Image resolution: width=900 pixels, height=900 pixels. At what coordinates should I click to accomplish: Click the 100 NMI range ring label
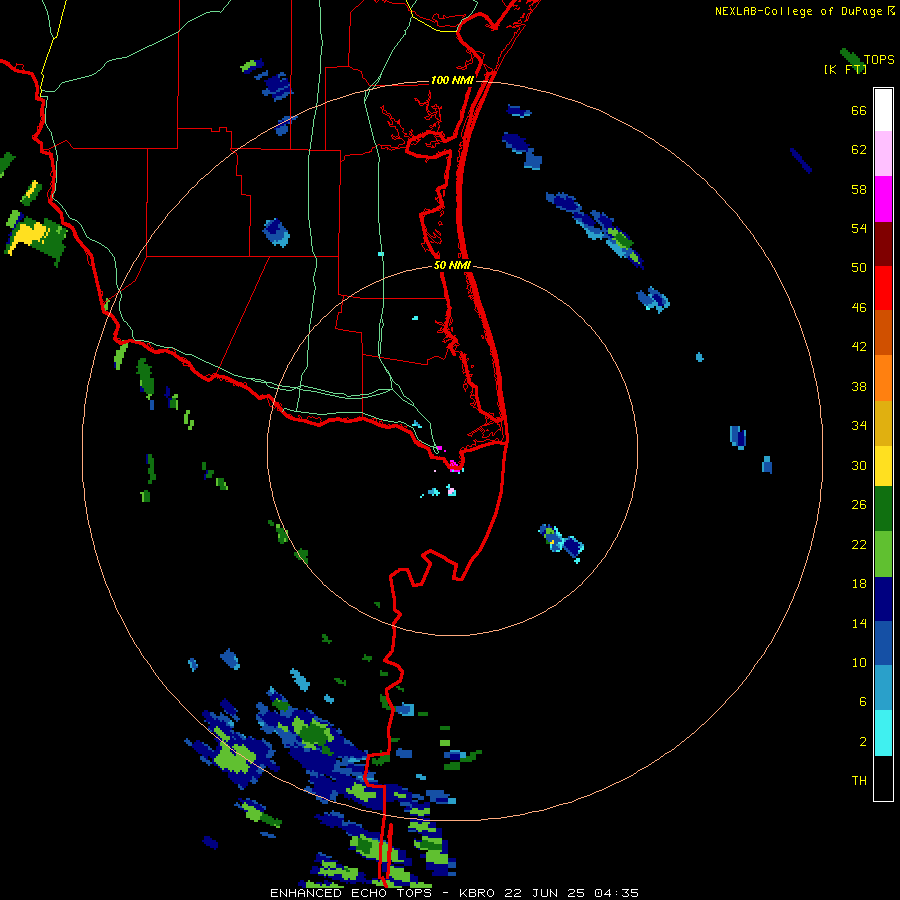452,80
